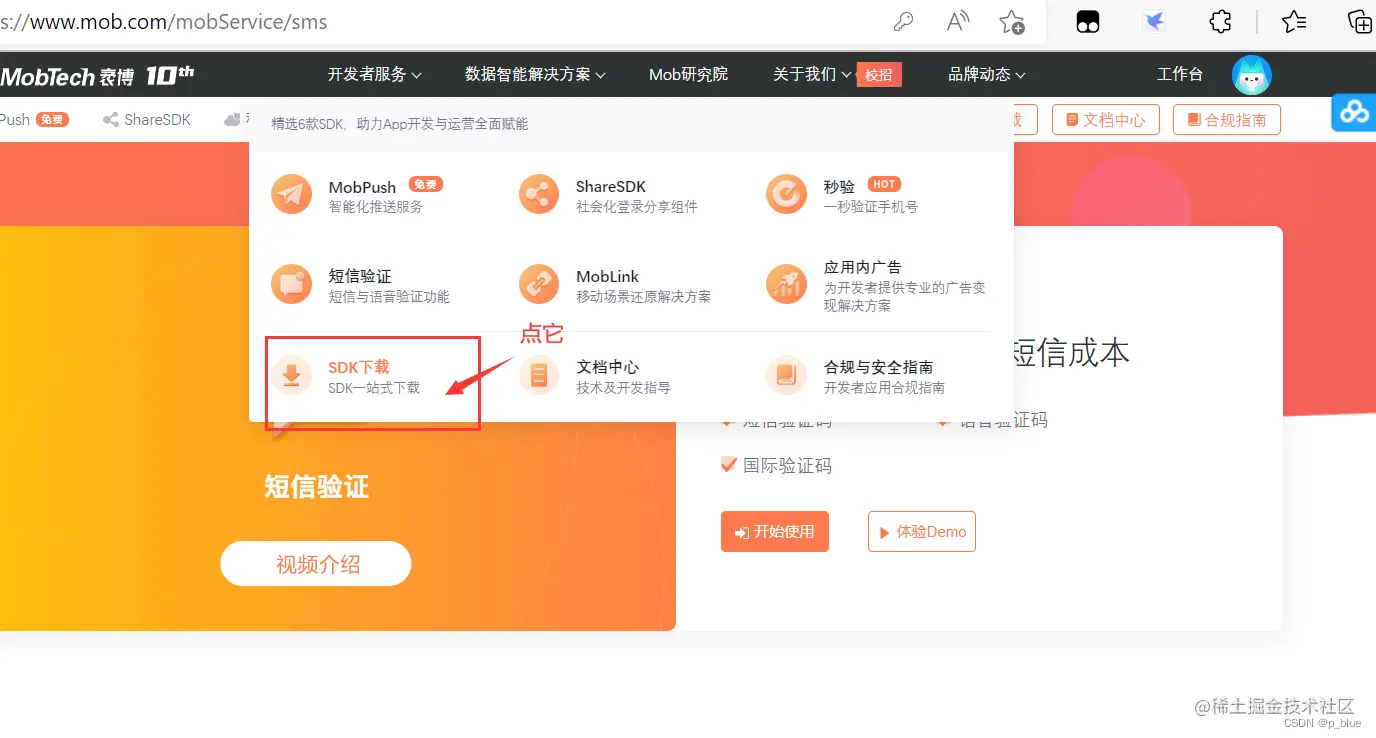Add the page to browser favorites (star icon)
1376x738 pixels.
[1012, 21]
